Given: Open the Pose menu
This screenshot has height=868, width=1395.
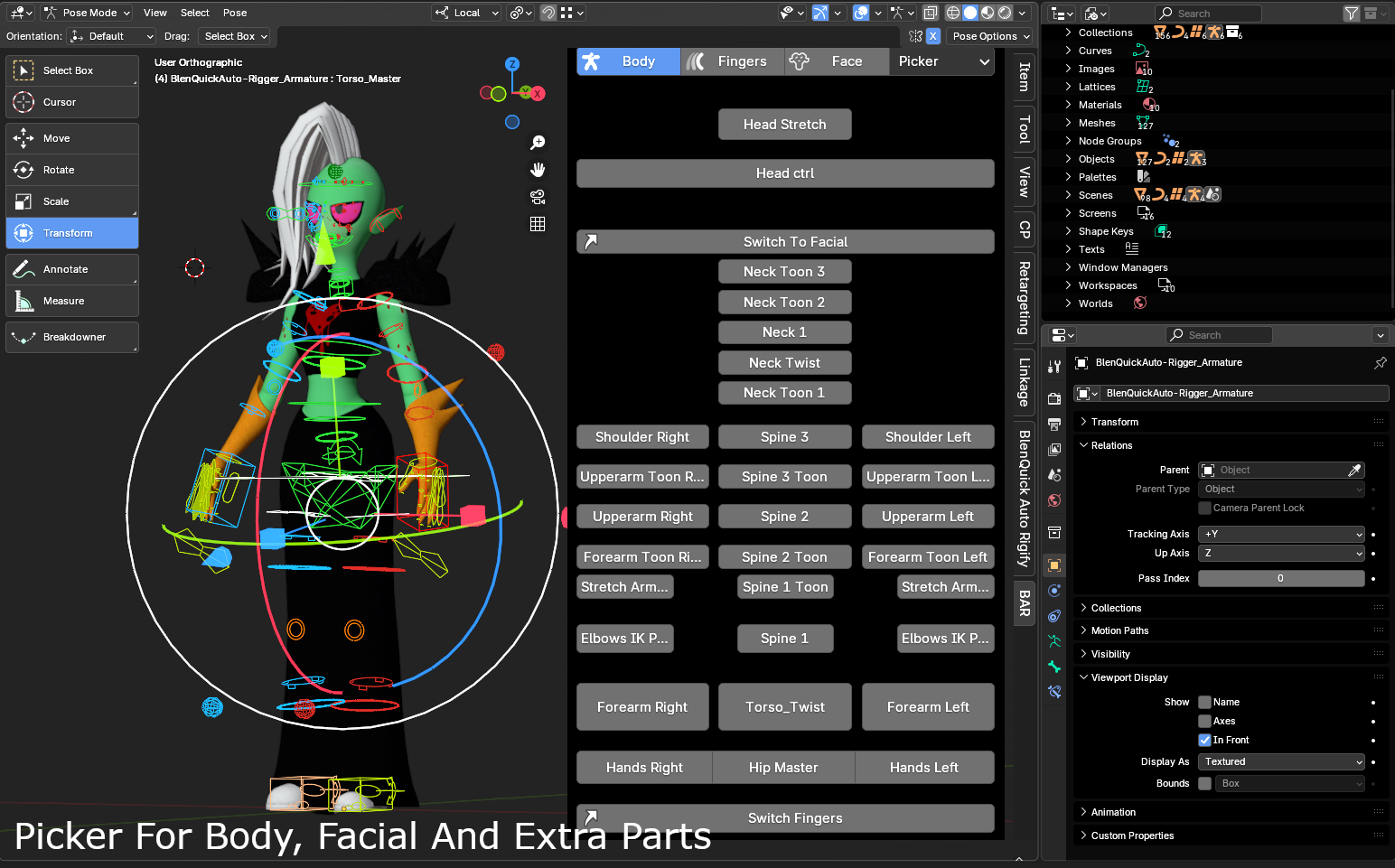Looking at the screenshot, I should click(x=234, y=13).
